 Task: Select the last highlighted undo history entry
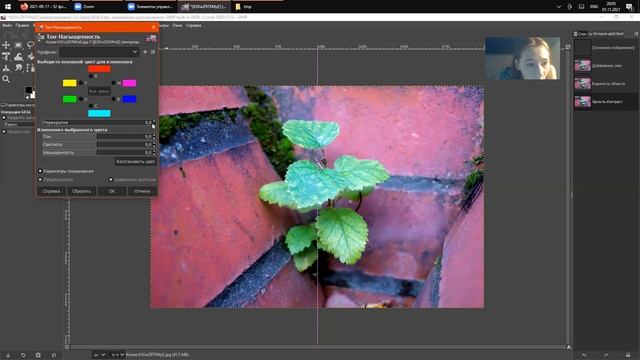coord(606,102)
